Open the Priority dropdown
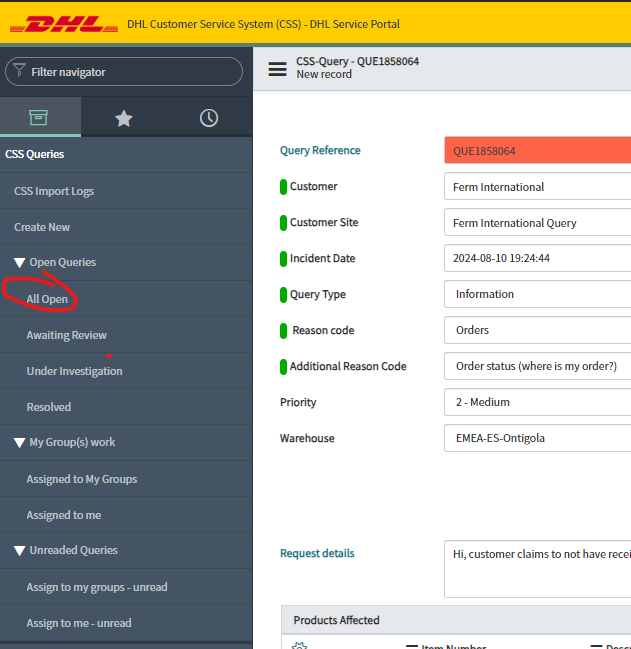 click(537, 402)
